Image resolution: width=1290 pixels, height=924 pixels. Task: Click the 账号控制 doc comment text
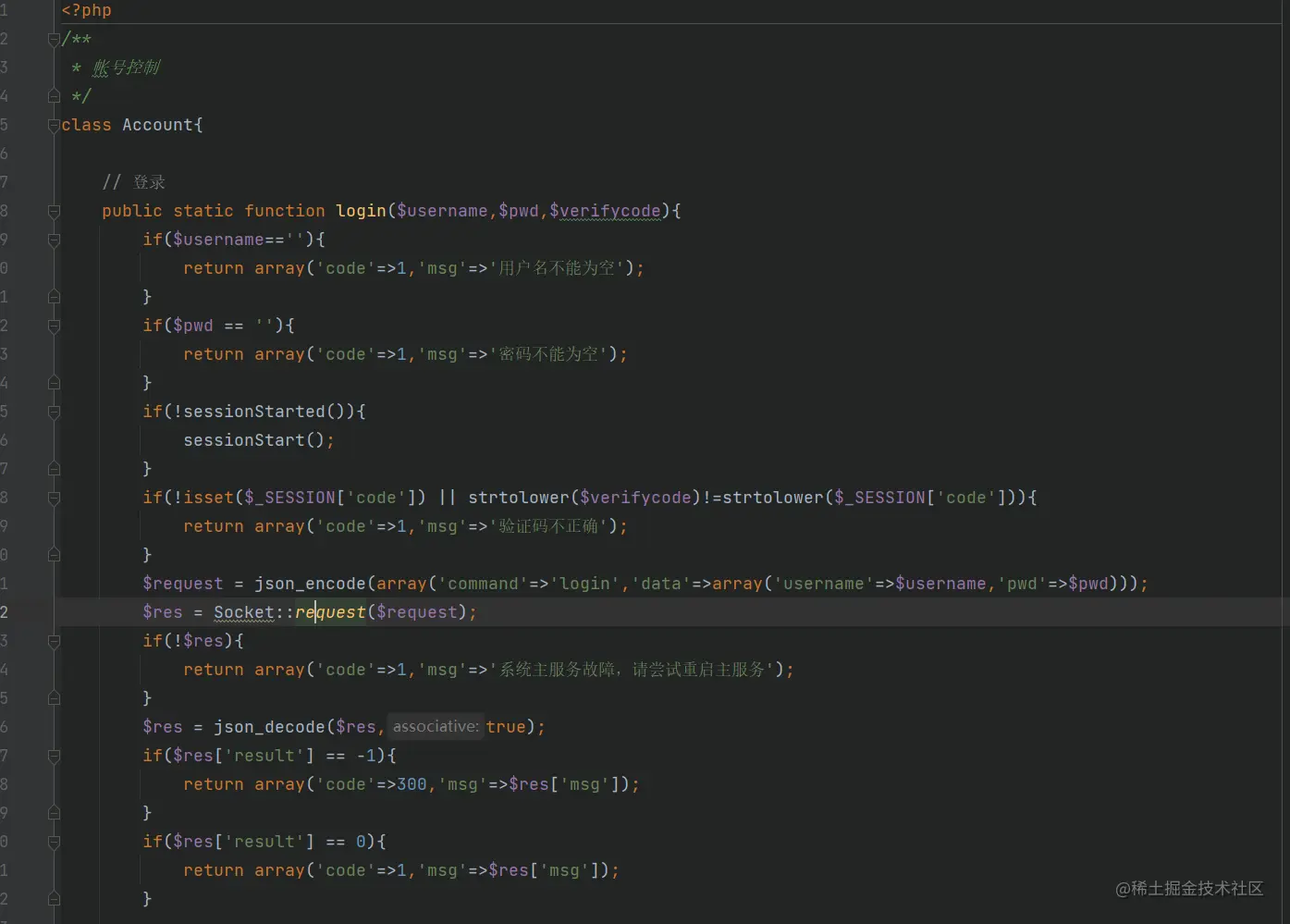point(126,68)
